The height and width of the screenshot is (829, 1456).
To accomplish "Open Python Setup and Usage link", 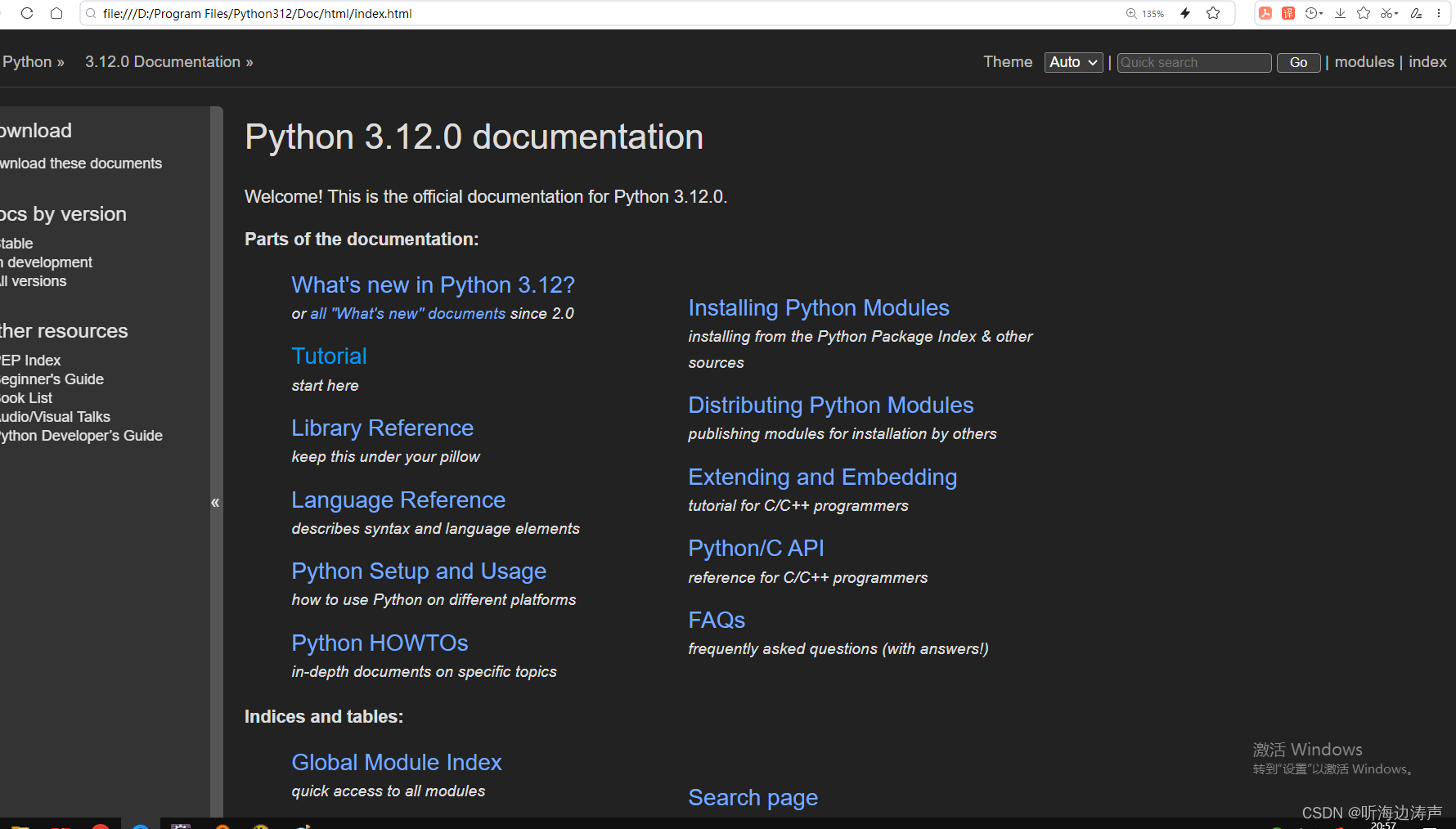I will pyautogui.click(x=419, y=571).
